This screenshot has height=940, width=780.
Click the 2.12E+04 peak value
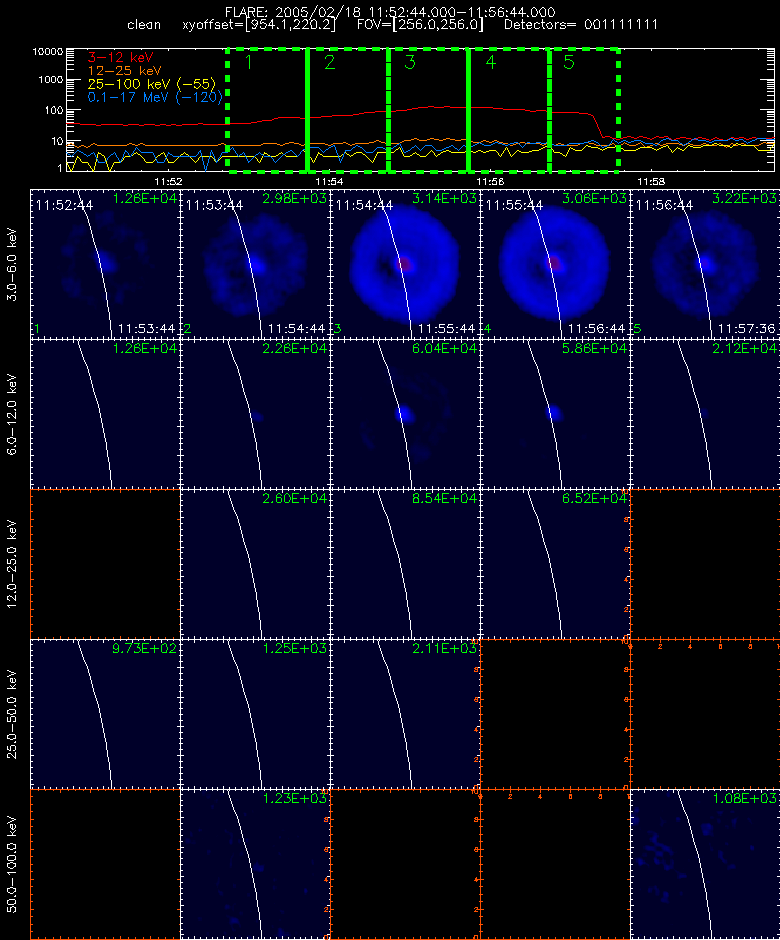pos(744,348)
